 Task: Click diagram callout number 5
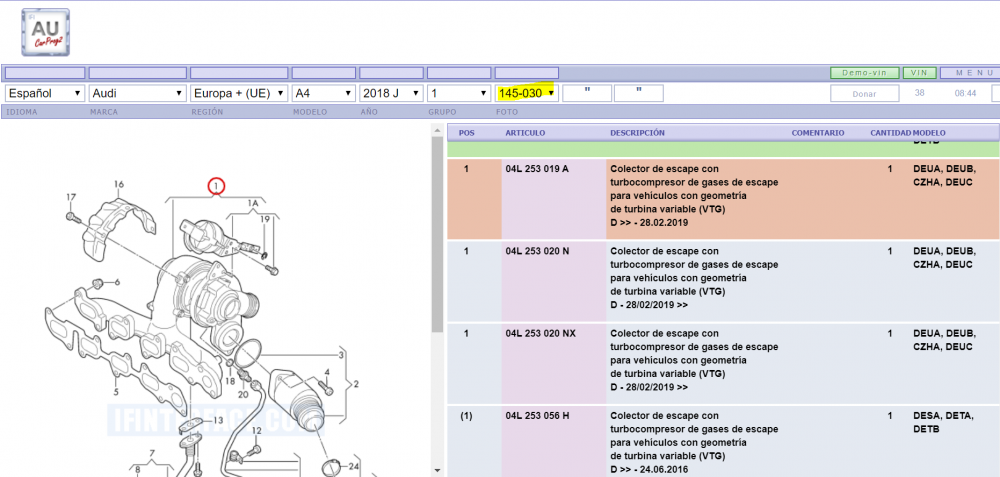pyautogui.click(x=116, y=392)
